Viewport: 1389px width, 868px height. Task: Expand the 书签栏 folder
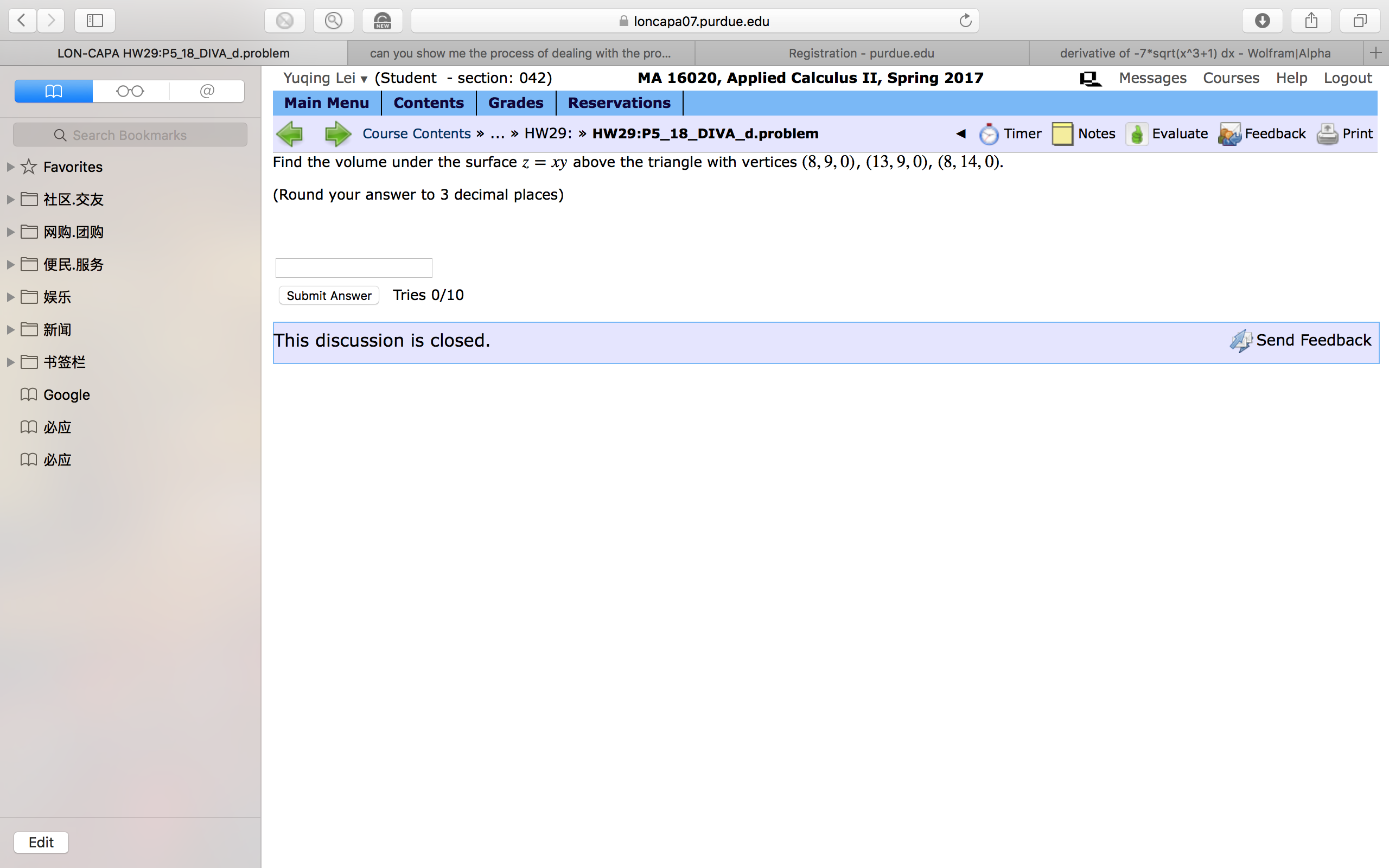pos(9,362)
